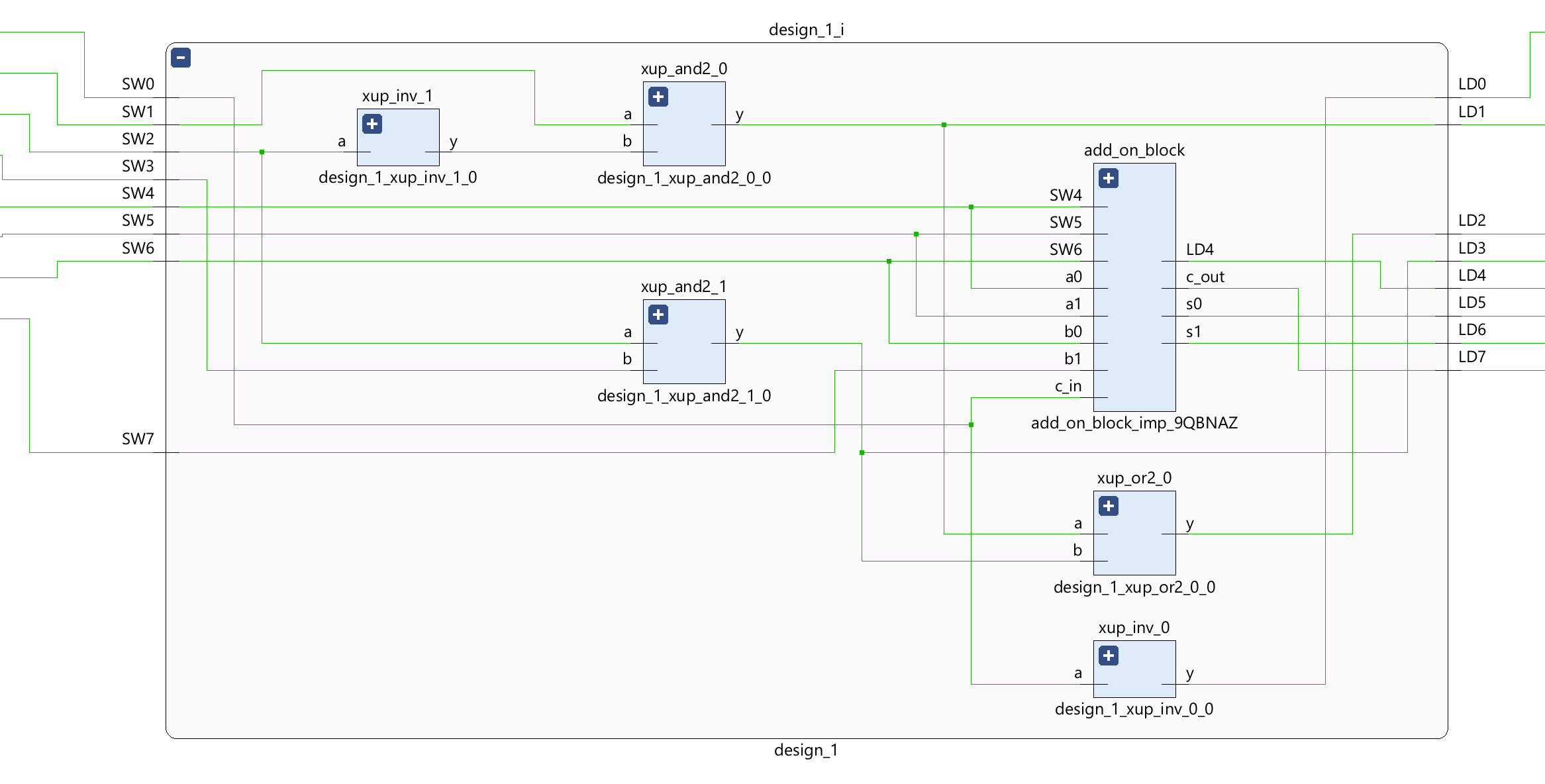Expand the xup_and2_0 block

pos(658,97)
